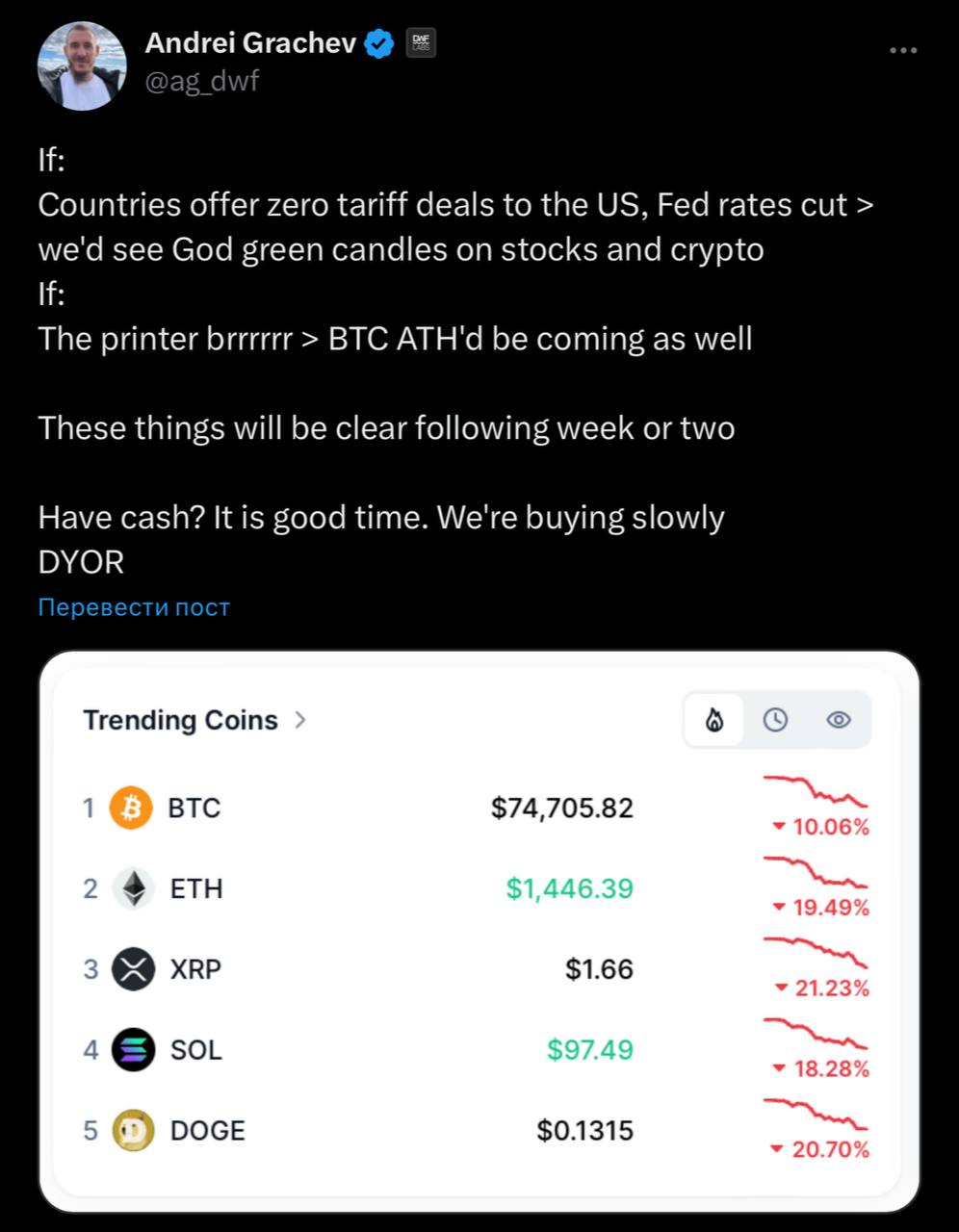The height and width of the screenshot is (1232, 959).
Task: Click the Andrei Grachev display name
Action: (x=250, y=42)
